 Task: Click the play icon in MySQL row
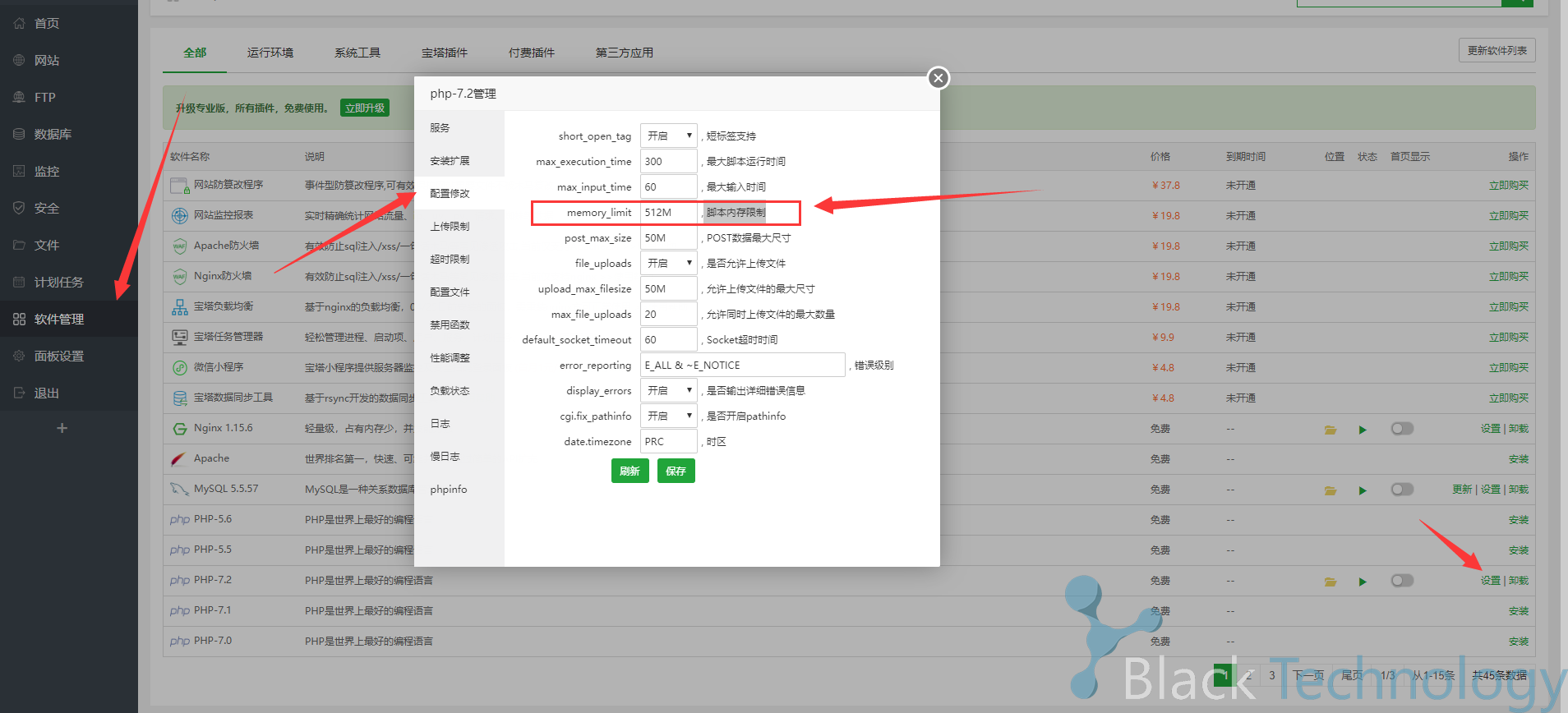(1363, 490)
